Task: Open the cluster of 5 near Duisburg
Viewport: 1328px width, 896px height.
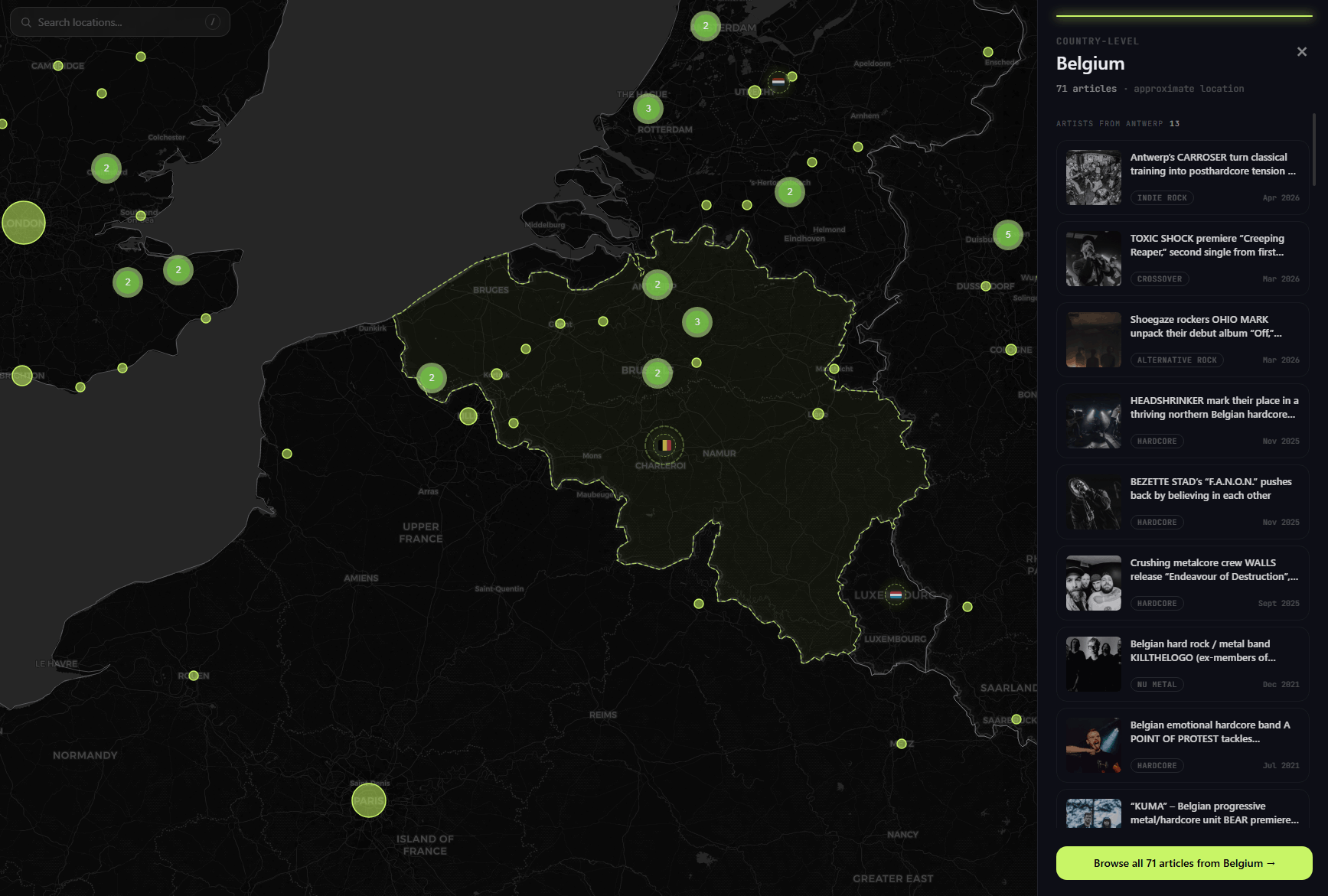Action: [x=1008, y=235]
